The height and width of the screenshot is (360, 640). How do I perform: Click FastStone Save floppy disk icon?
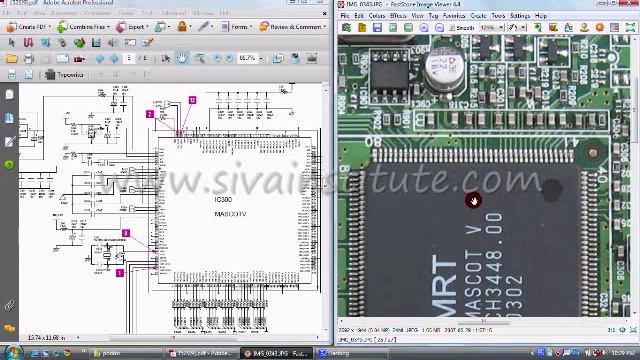pyautogui.click(x=377, y=28)
